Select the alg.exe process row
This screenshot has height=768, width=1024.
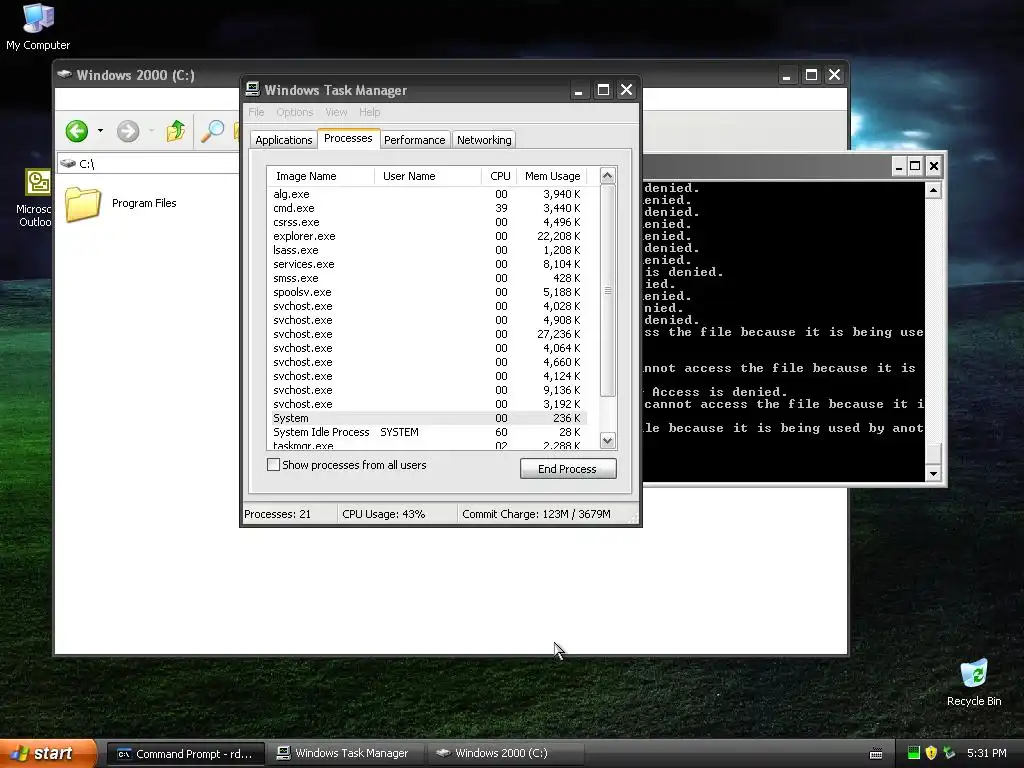click(428, 194)
